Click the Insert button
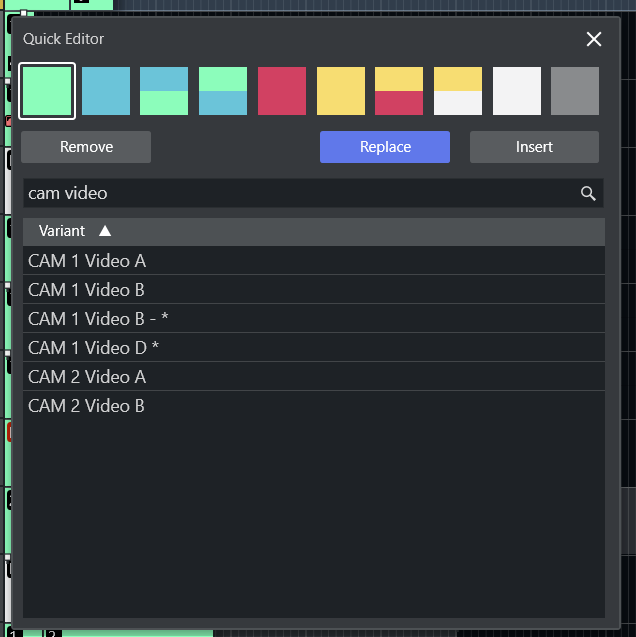Viewport: 636px width, 637px height. pyautogui.click(x=534, y=147)
